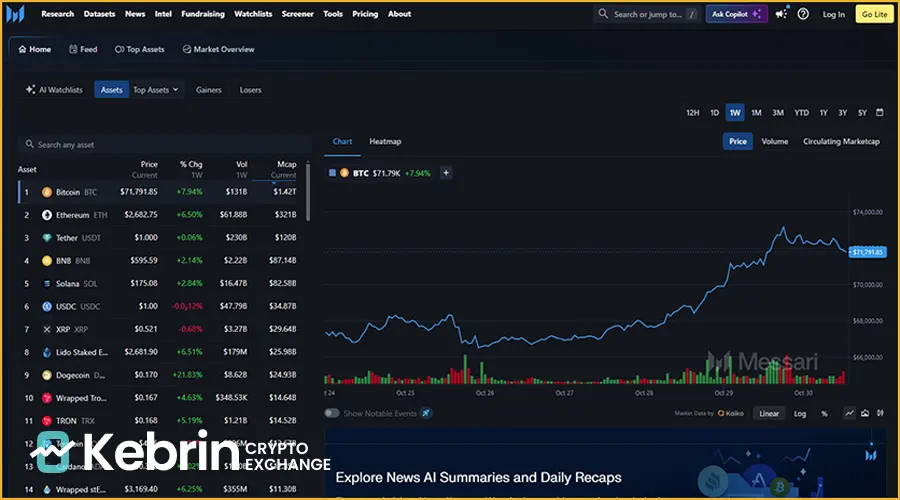Click the current price marker $71,791.85 on chart axis

868,252
